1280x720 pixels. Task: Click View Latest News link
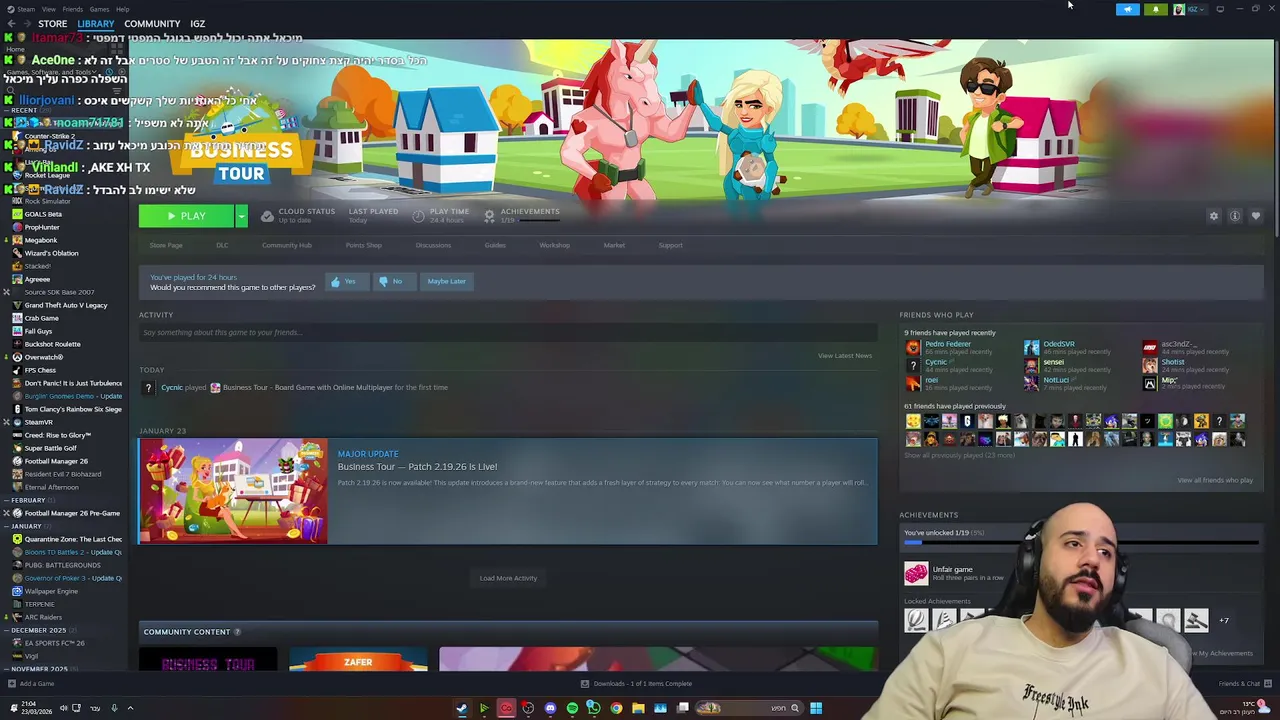tap(845, 356)
